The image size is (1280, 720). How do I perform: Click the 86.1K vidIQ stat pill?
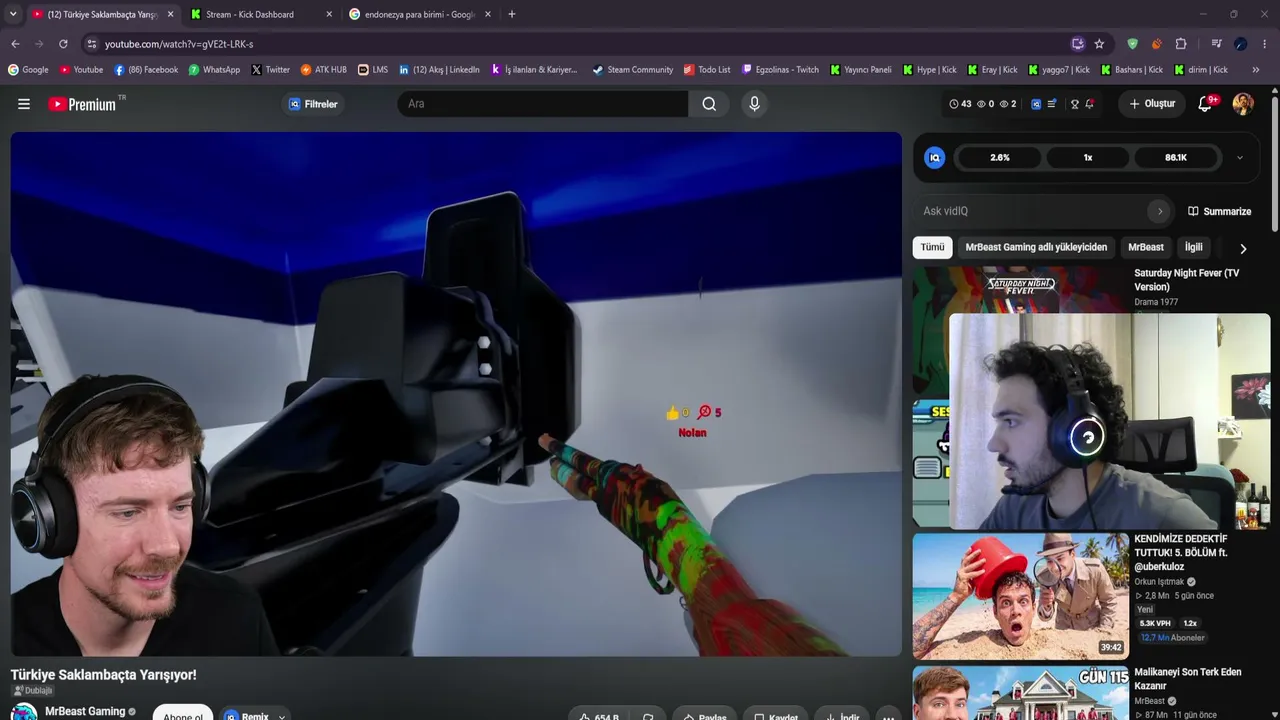pos(1176,157)
